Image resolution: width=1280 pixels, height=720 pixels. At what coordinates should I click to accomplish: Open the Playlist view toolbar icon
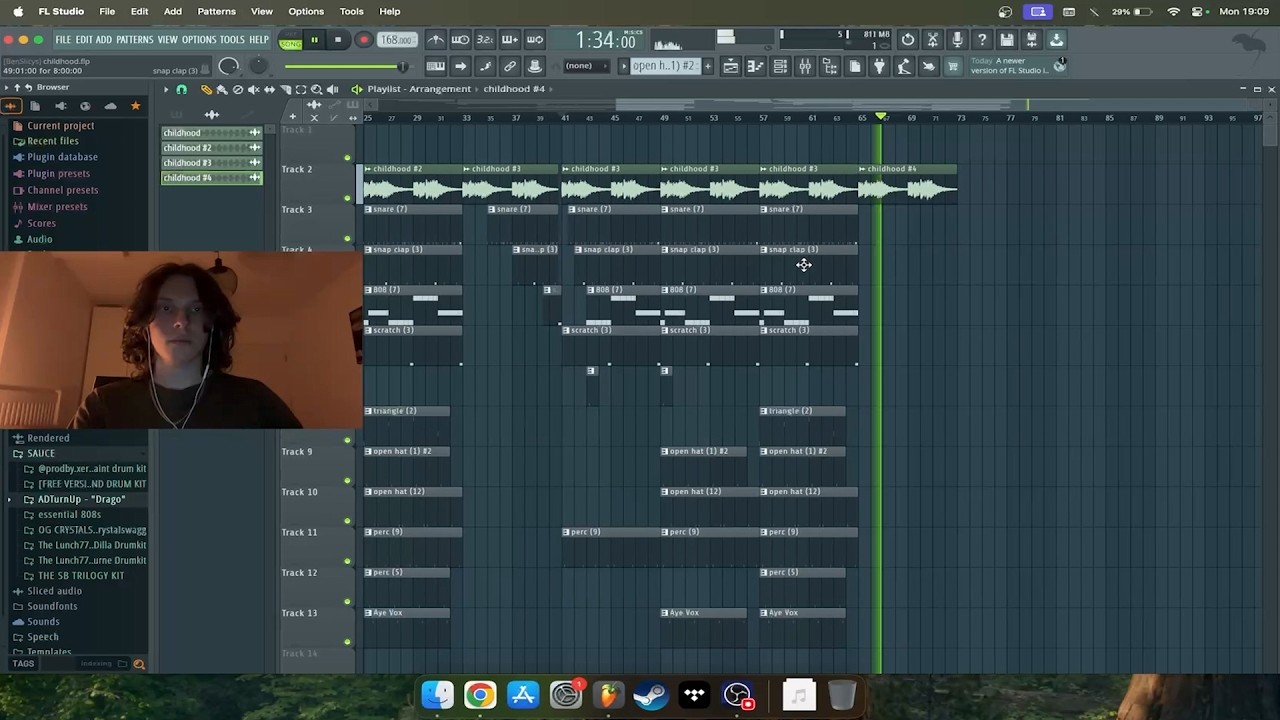click(x=731, y=66)
